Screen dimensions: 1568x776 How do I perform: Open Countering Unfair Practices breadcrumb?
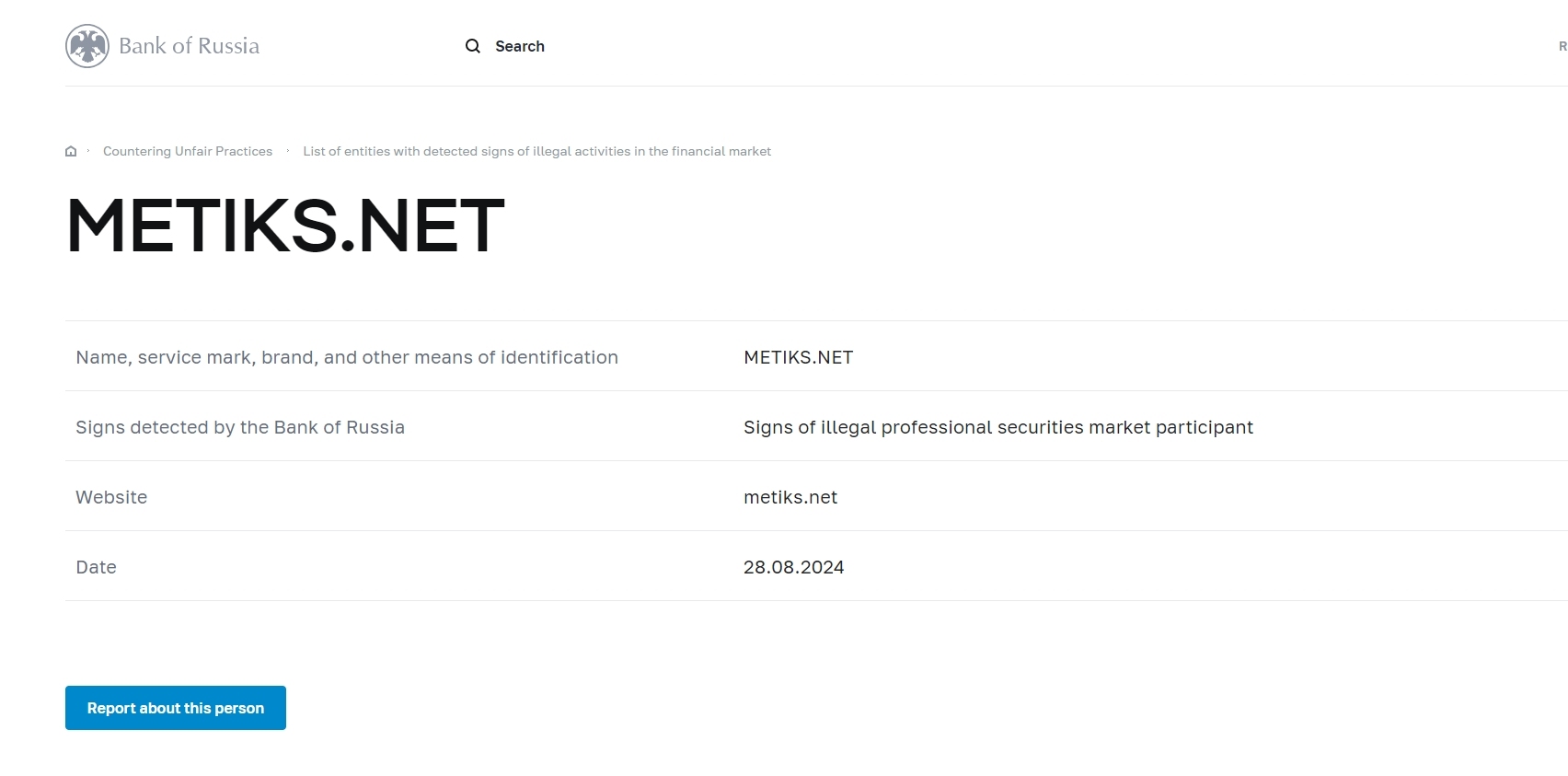tap(188, 151)
